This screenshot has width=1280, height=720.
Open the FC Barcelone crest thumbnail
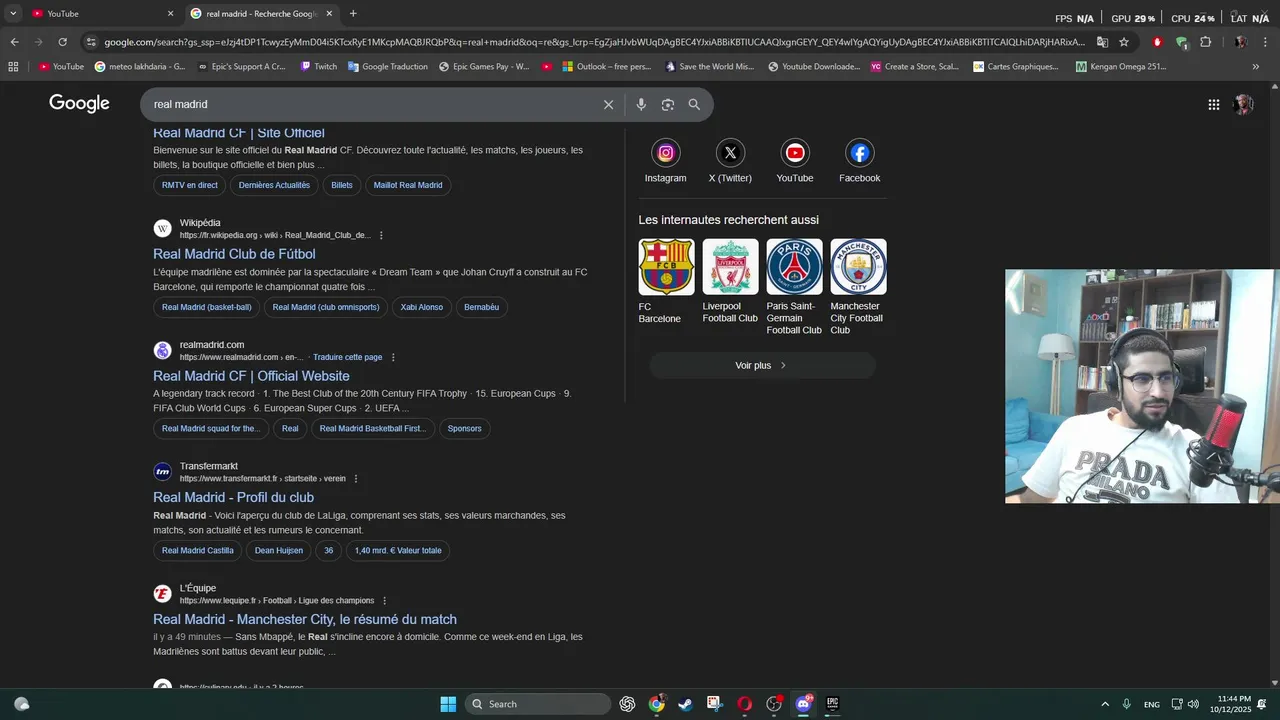pyautogui.click(x=666, y=267)
